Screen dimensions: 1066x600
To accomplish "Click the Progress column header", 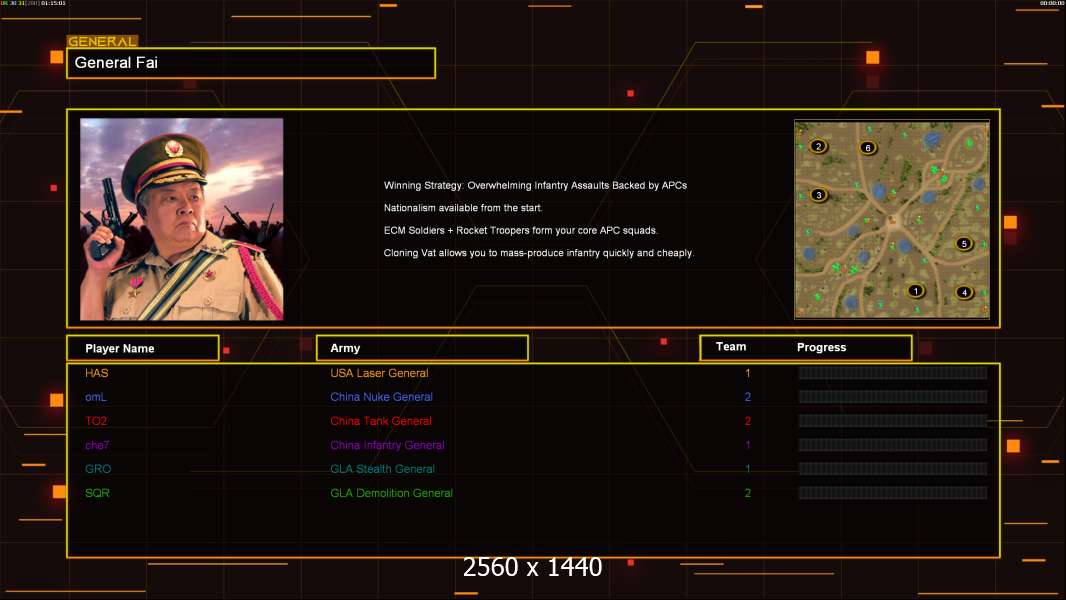I will coord(821,347).
